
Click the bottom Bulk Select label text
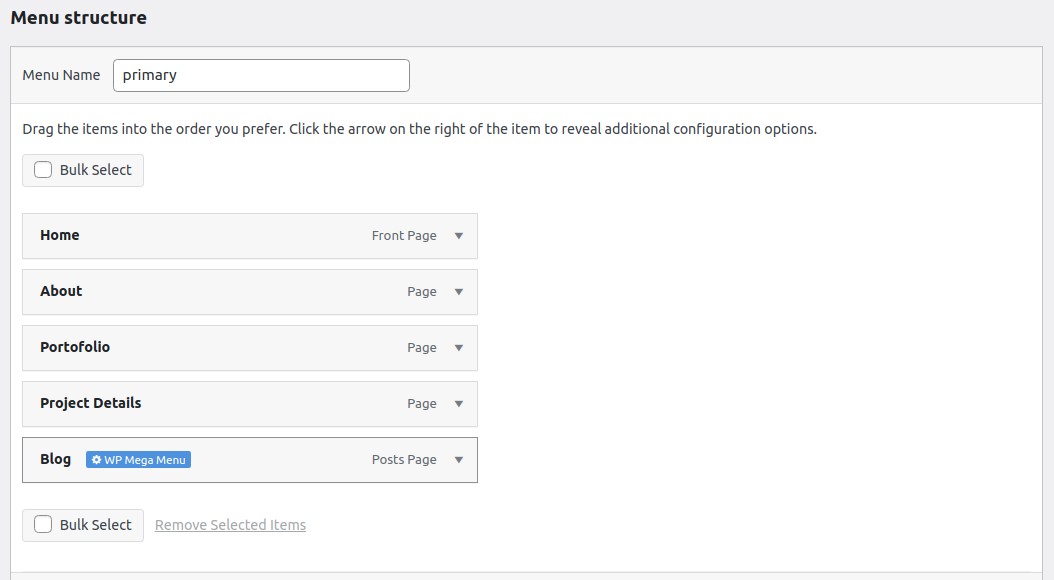[x=96, y=525]
